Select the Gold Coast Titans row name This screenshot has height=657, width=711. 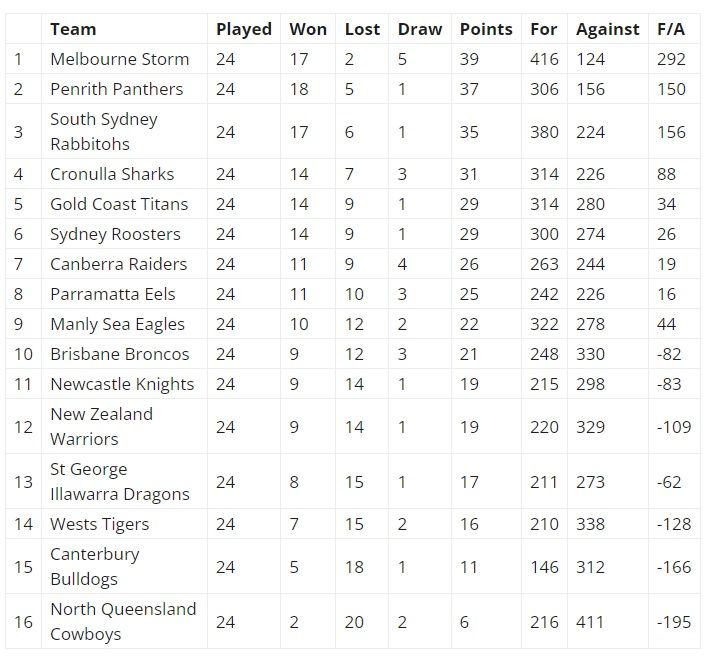click(x=119, y=204)
